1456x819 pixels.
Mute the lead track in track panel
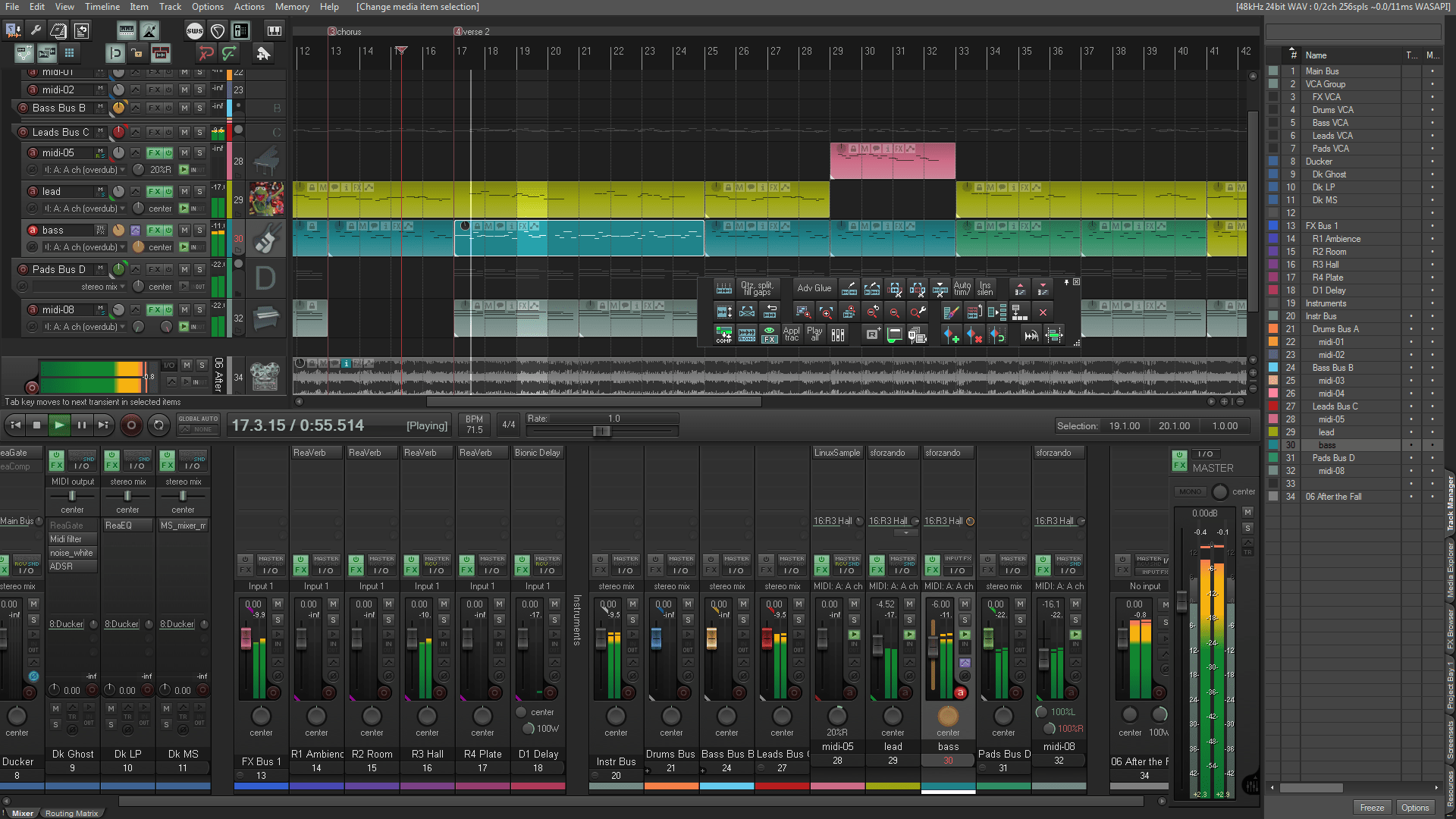coord(184,192)
